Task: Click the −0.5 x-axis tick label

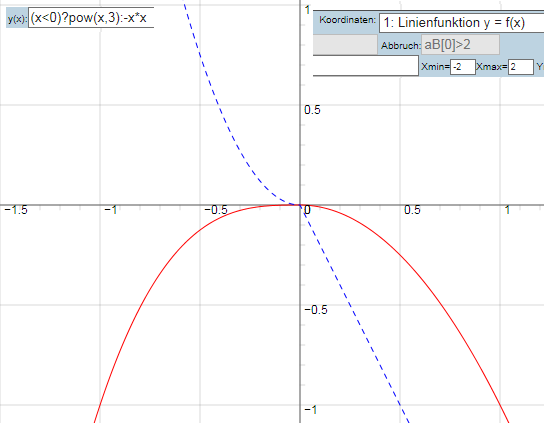Action: point(216,210)
